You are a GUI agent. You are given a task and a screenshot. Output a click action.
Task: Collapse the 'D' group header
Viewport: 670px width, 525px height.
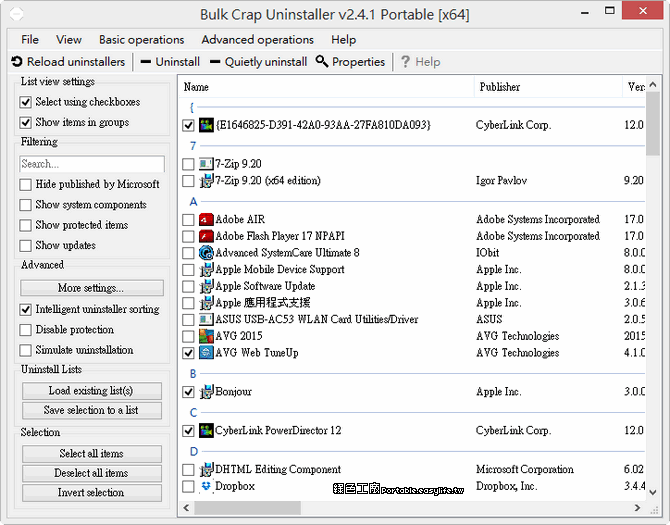coord(194,452)
